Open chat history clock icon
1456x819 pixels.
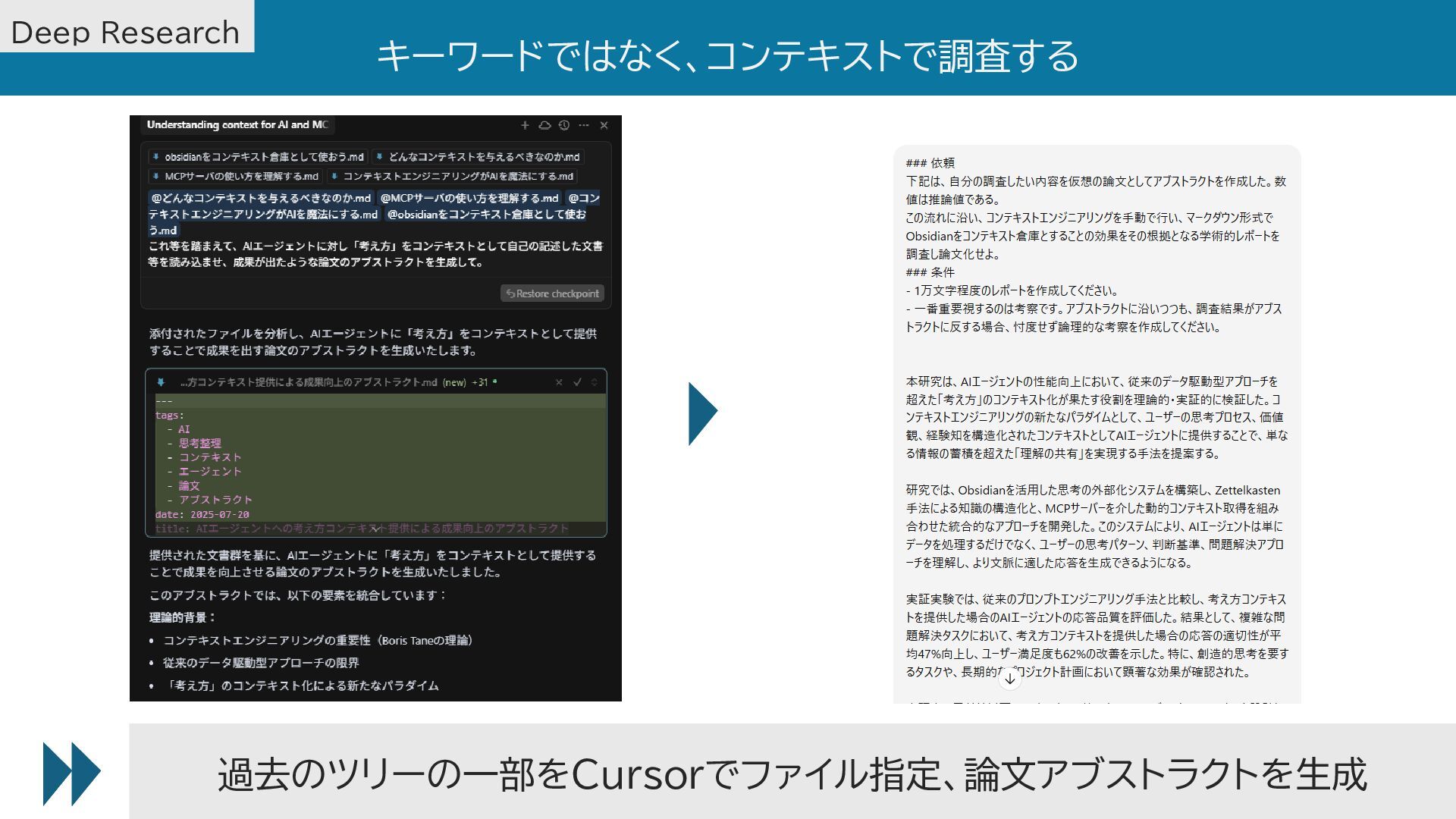(x=564, y=125)
